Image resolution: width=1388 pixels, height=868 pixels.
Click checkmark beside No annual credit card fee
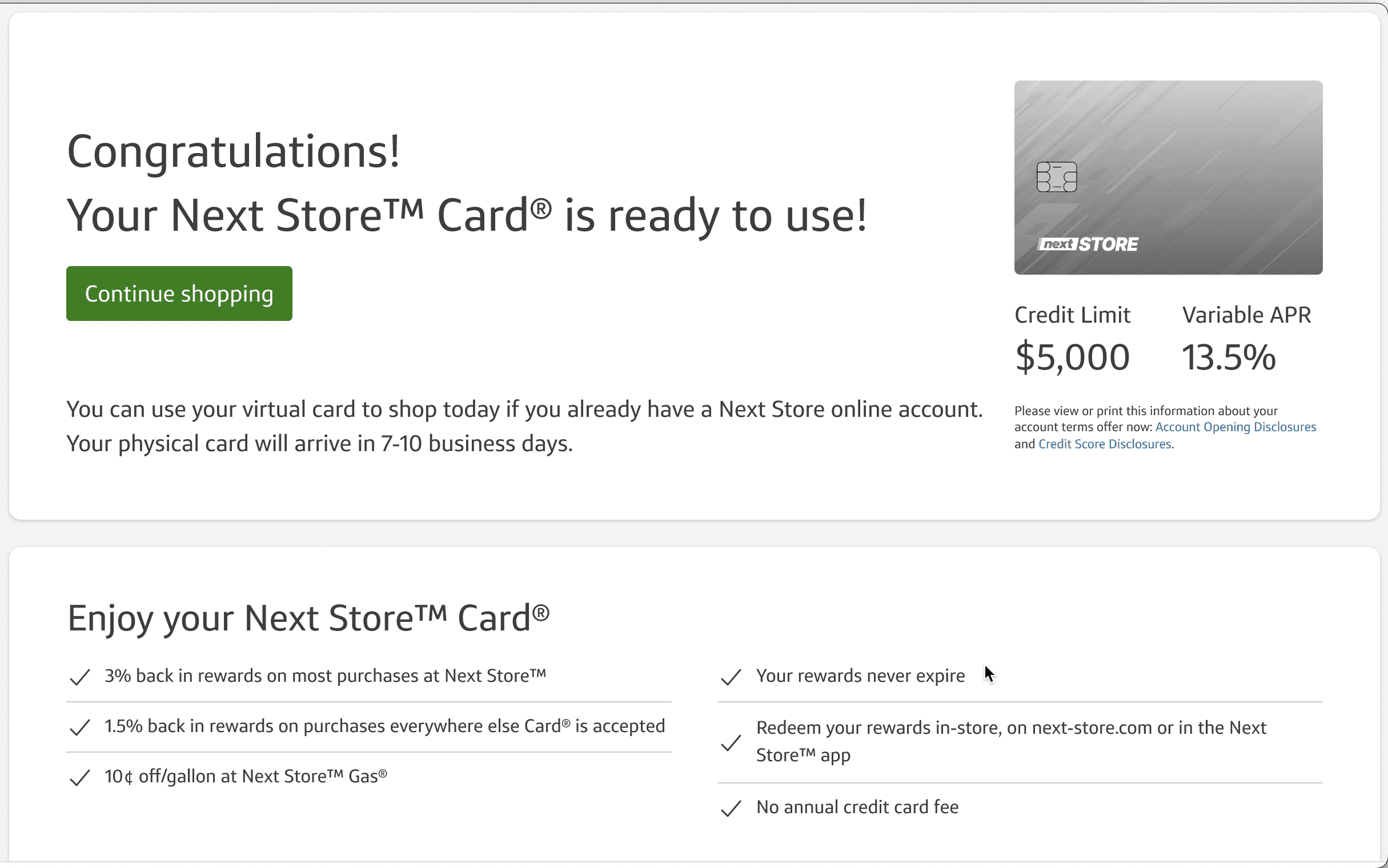(x=731, y=808)
